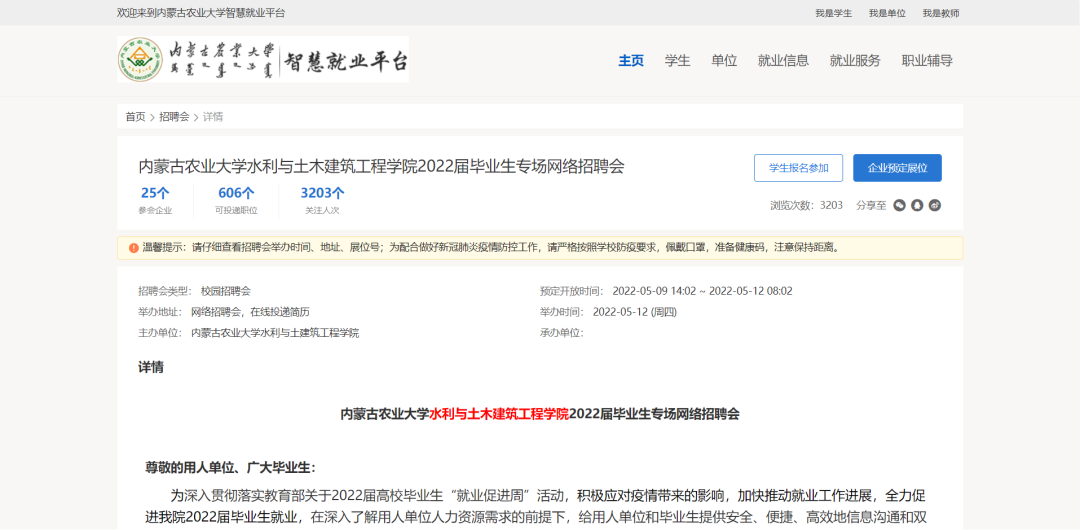Share the page via the WeChat icon
This screenshot has width=1080, height=530.
899,205
